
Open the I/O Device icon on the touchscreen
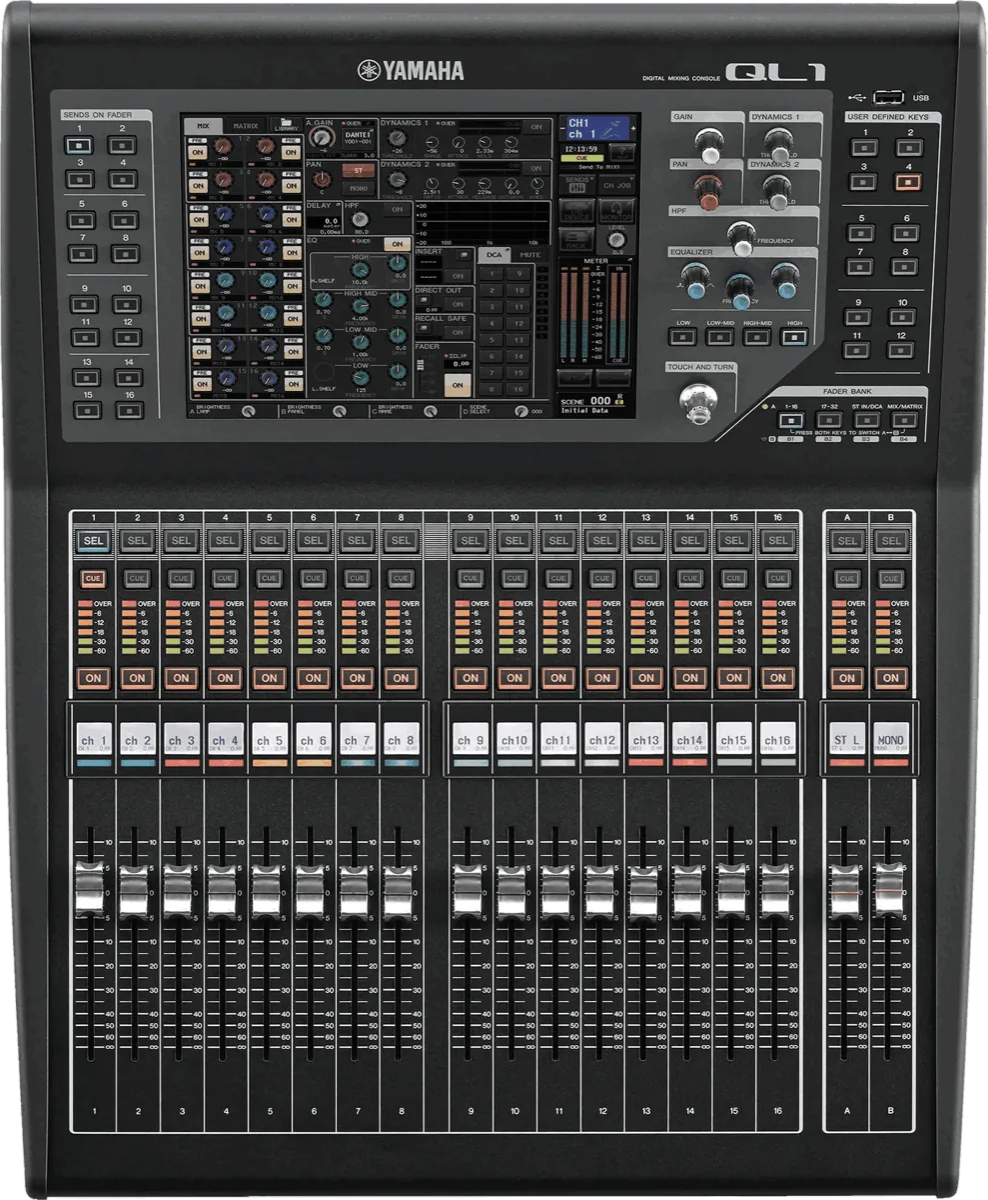(576, 211)
